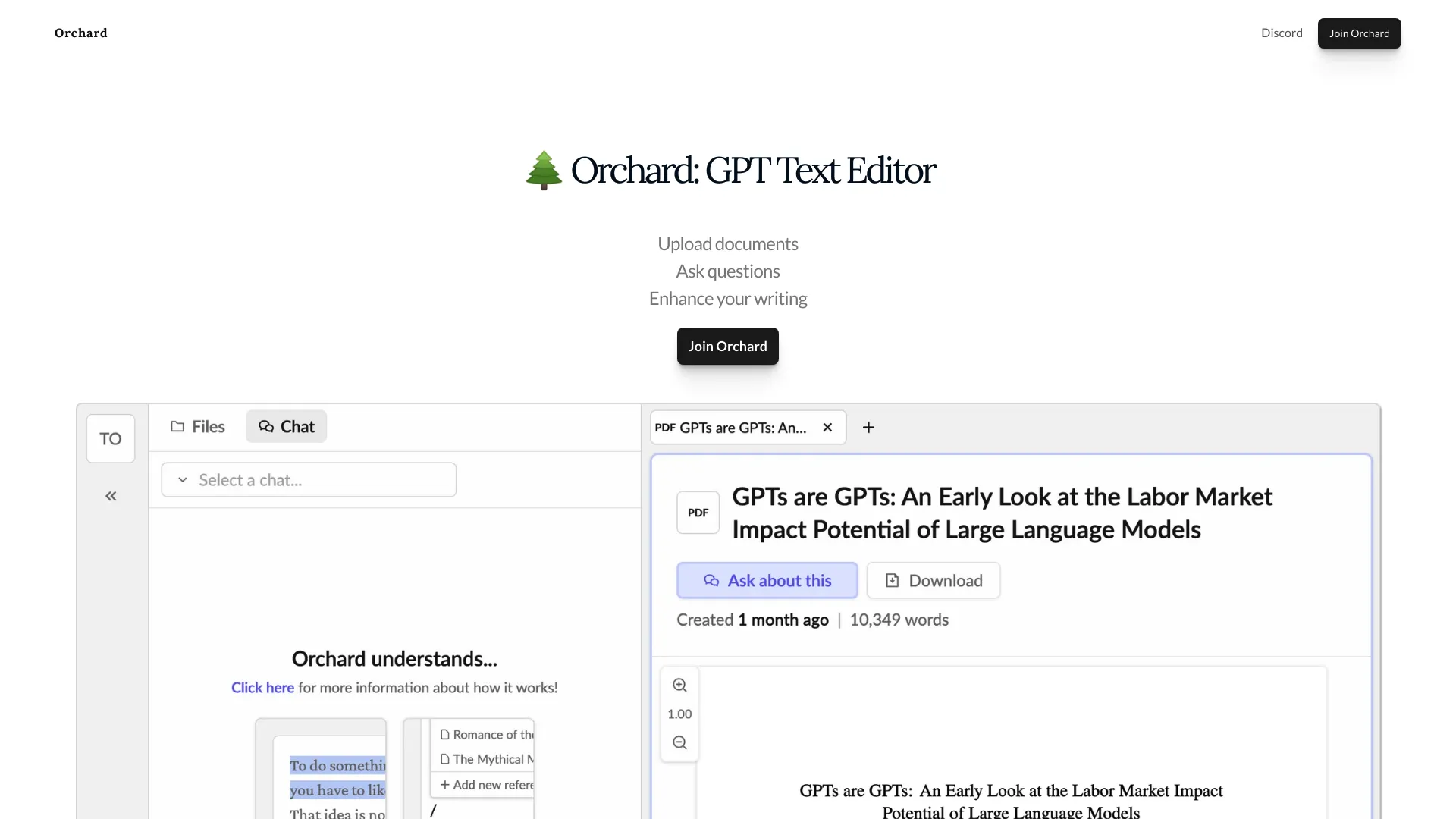
Task: Collapse the sidebar with the double chevron
Action: [x=111, y=496]
